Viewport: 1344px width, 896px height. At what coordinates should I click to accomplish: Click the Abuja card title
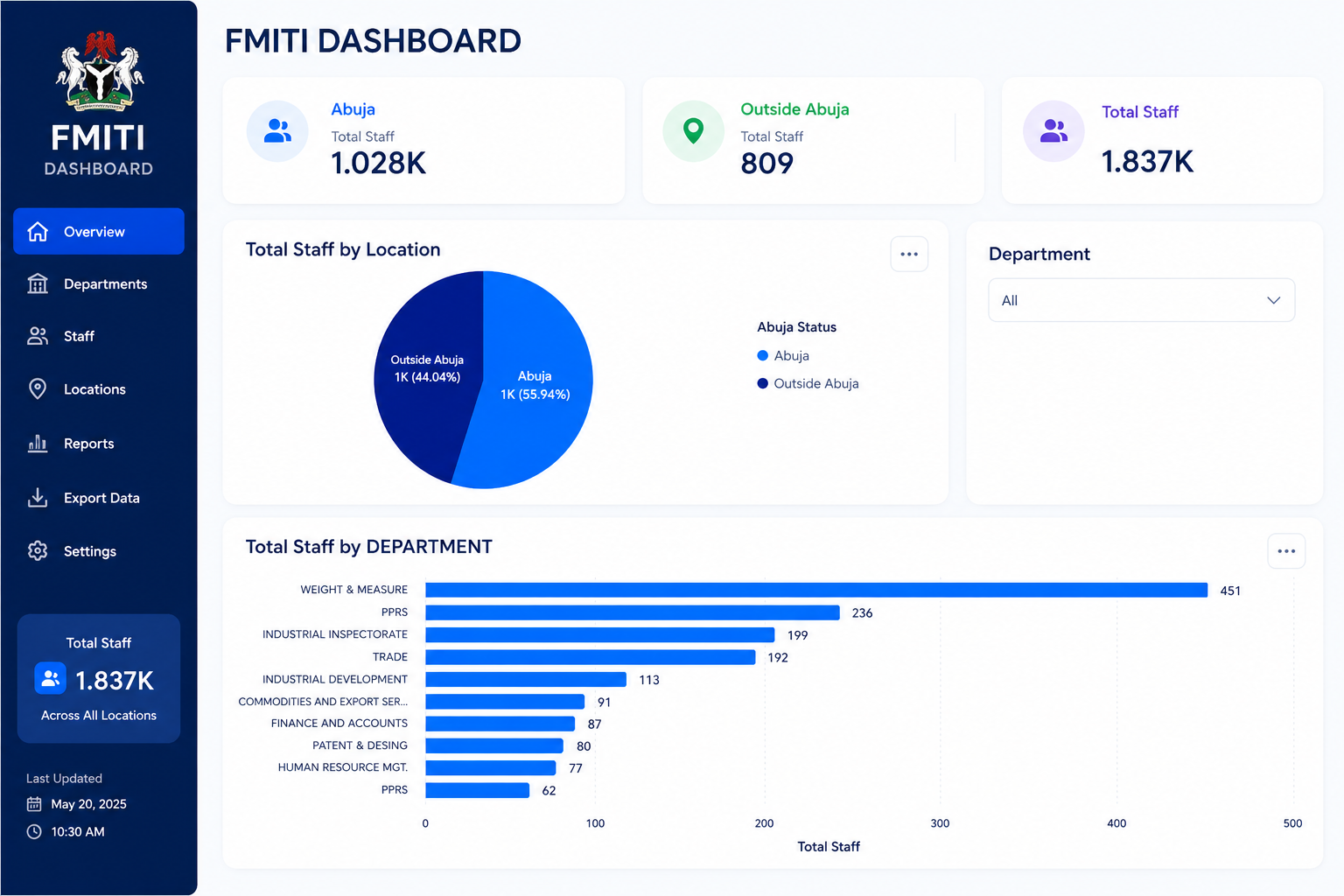pos(353,109)
